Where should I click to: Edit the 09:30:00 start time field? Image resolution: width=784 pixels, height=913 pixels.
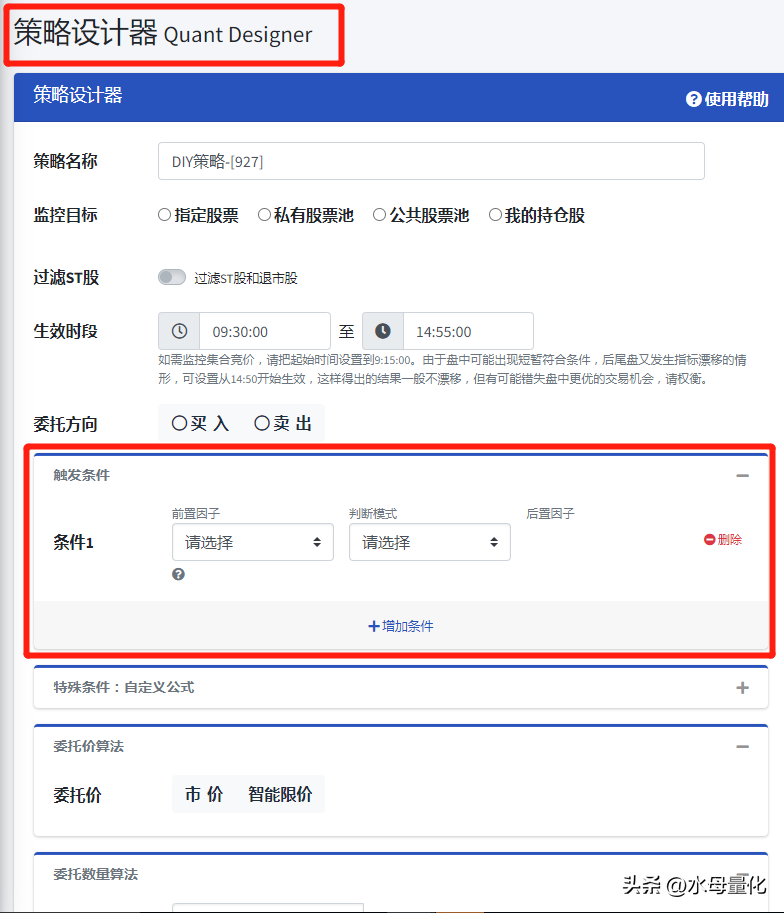[x=265, y=331]
